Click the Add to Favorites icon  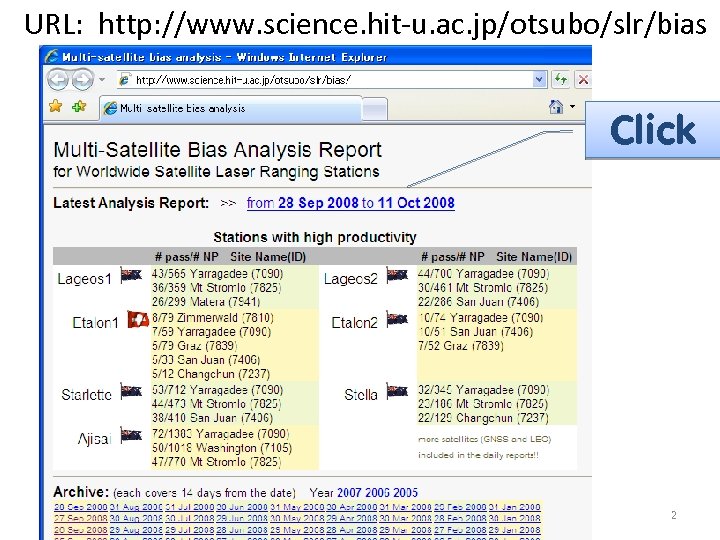point(79,107)
